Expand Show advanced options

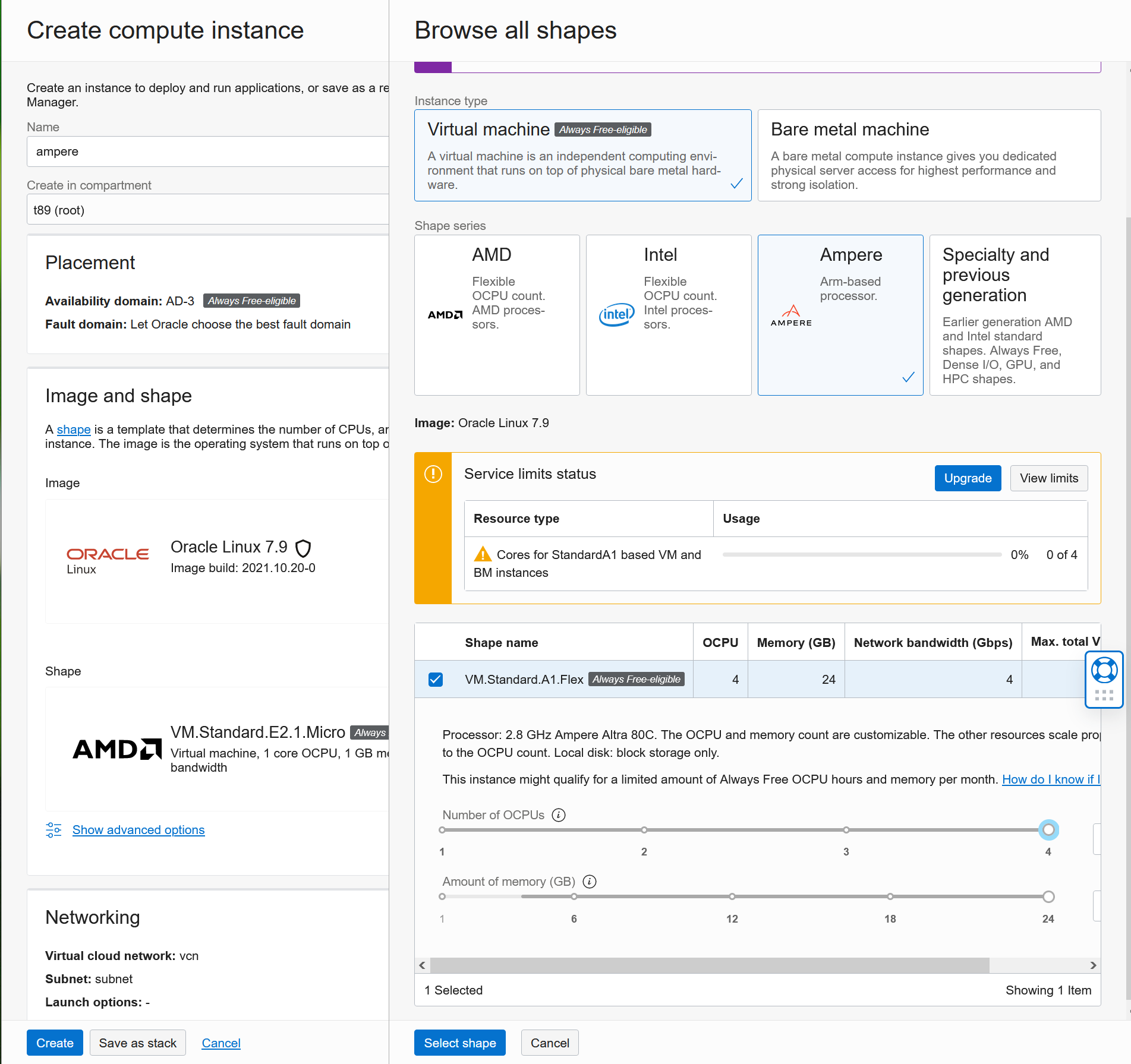(x=138, y=829)
